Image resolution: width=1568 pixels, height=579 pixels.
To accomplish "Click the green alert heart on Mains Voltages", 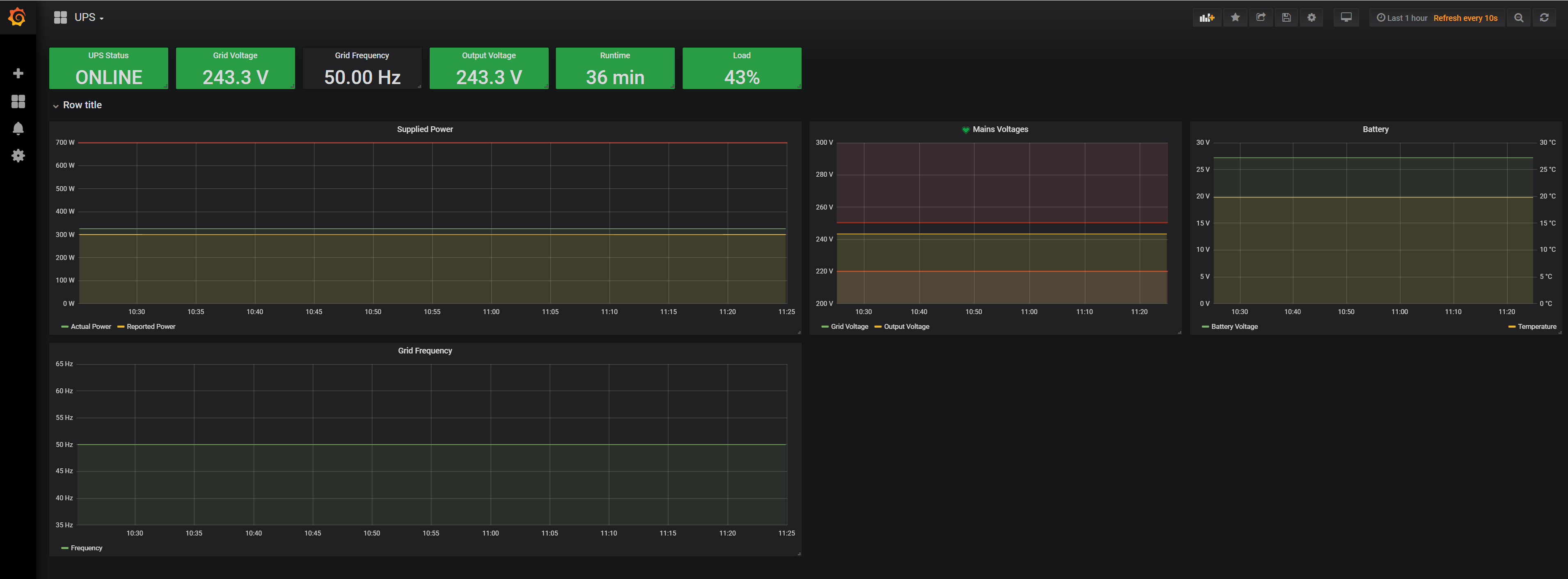I will tap(966, 129).
